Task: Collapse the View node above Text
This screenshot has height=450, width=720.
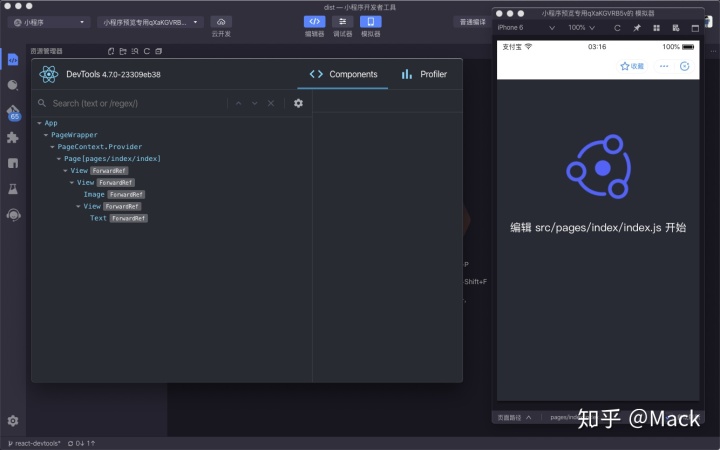Action: click(78, 207)
